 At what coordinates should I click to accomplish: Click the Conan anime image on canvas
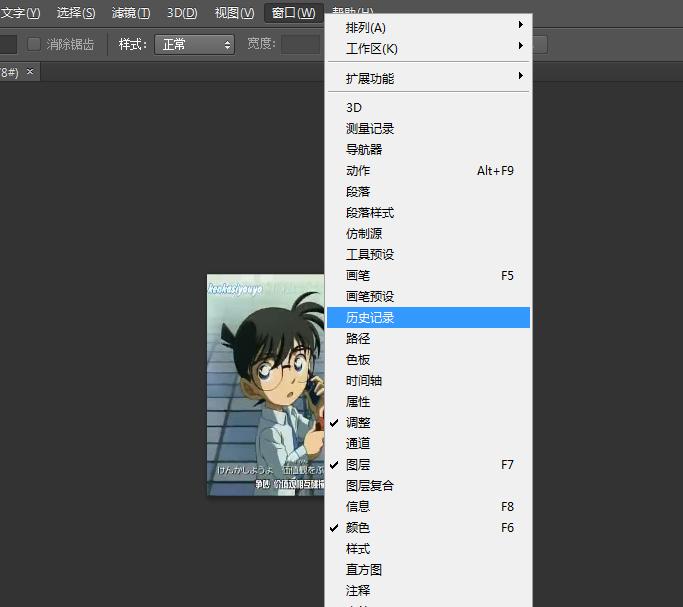pos(266,385)
